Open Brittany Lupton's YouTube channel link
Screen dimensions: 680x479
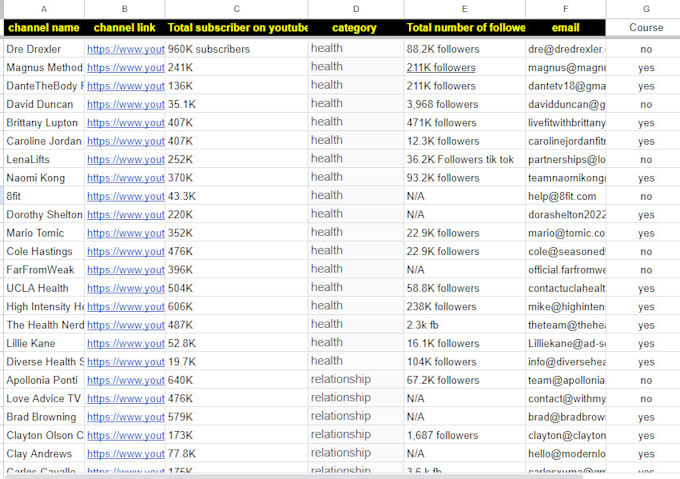click(x=126, y=123)
